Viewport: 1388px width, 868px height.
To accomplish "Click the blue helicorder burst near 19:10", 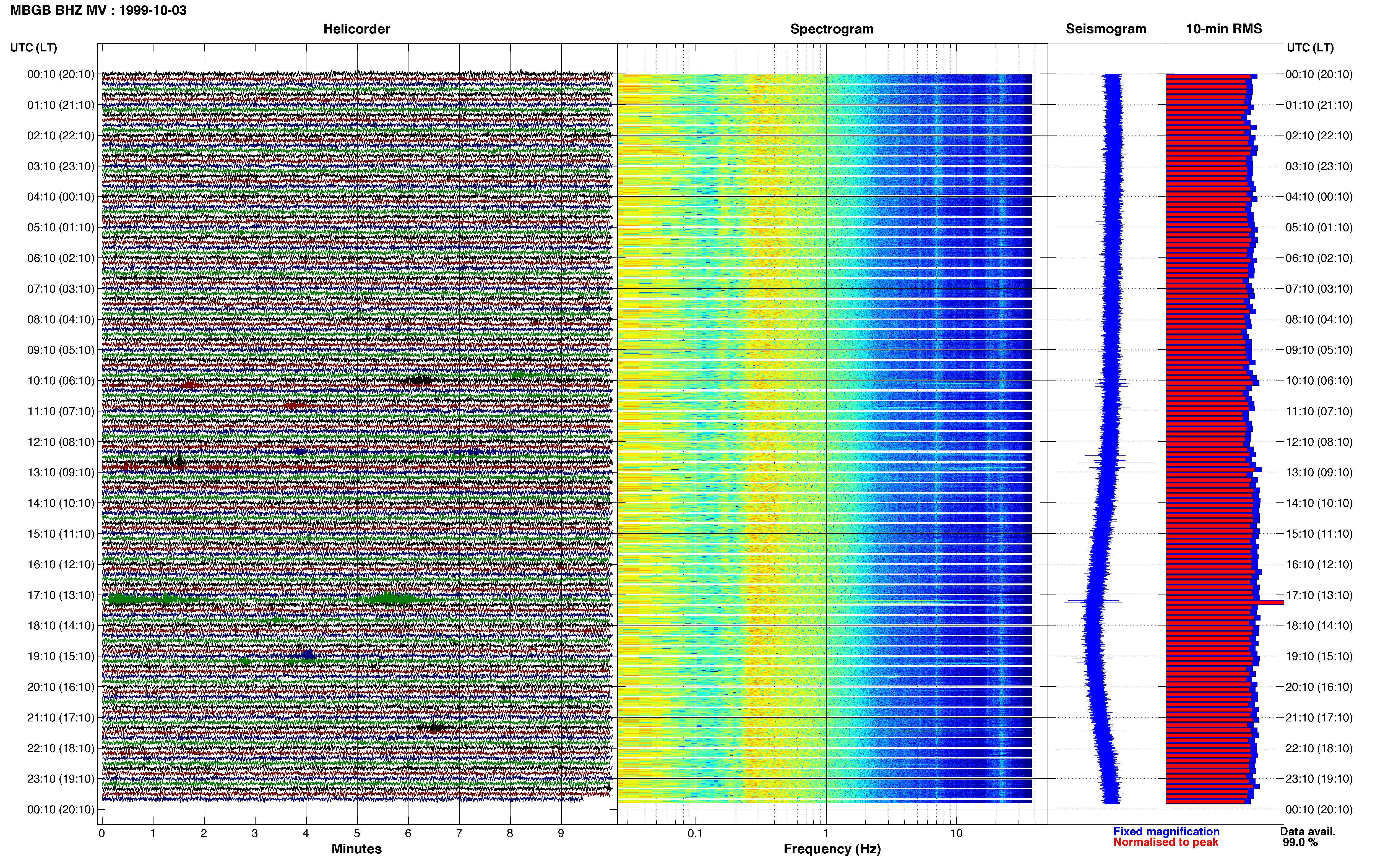I will (308, 655).
